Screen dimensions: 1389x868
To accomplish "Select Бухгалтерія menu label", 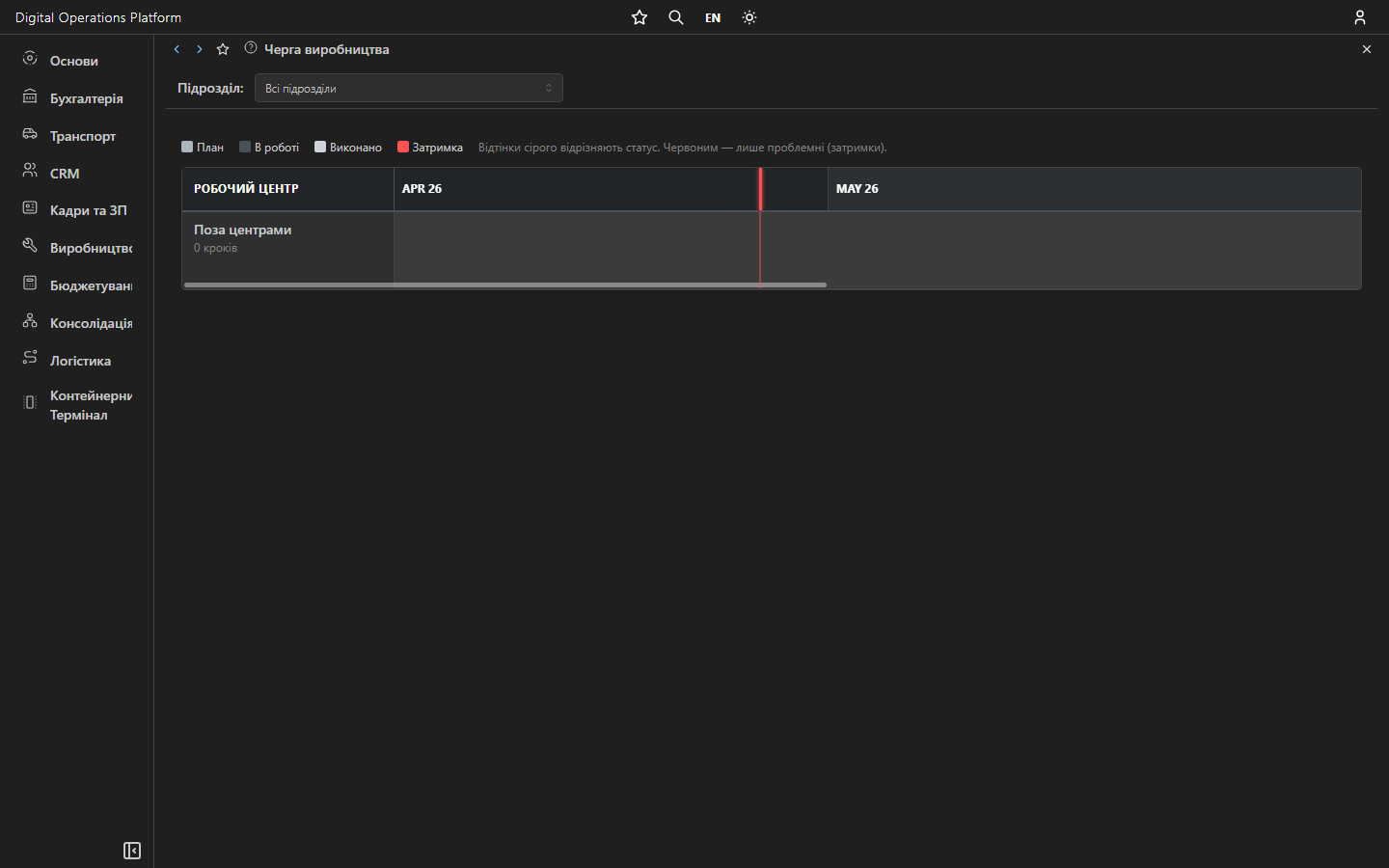I will coord(87,98).
